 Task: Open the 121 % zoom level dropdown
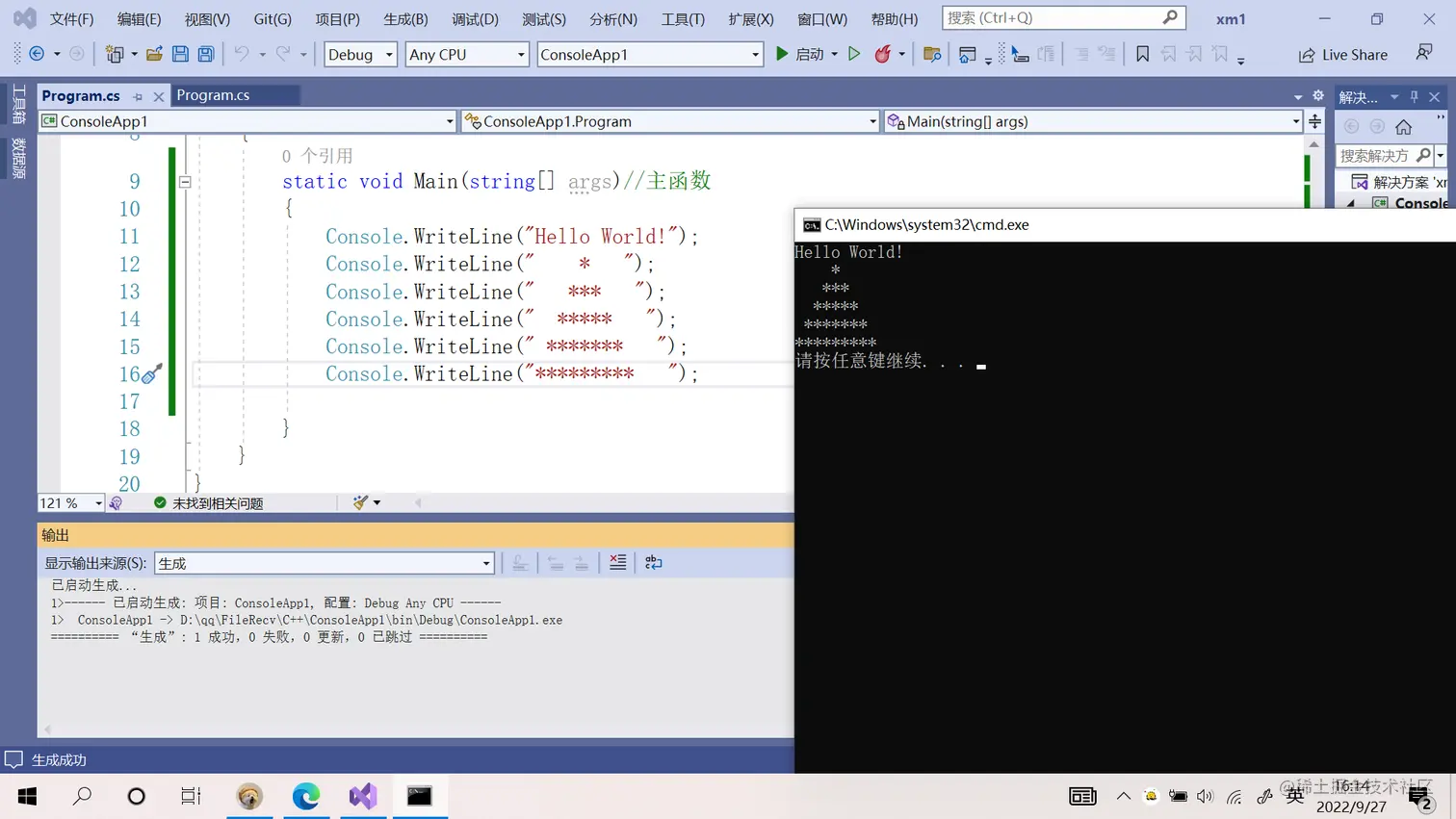click(71, 503)
